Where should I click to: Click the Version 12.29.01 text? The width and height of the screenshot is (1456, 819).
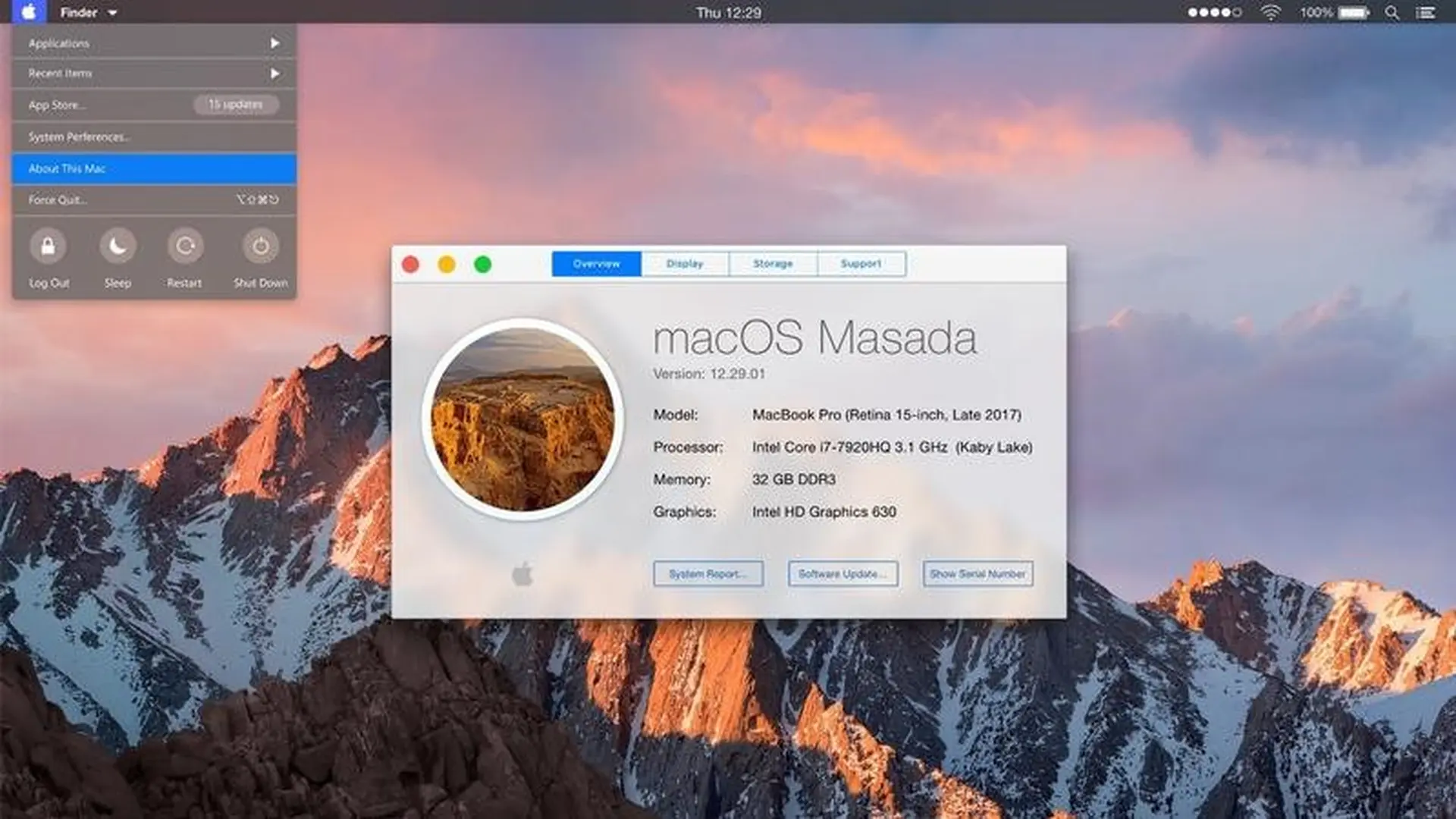[x=709, y=374]
